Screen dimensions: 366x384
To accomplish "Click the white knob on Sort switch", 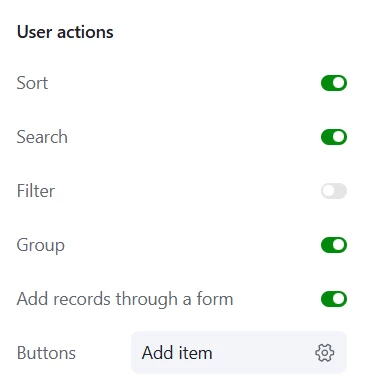I will (x=339, y=83).
